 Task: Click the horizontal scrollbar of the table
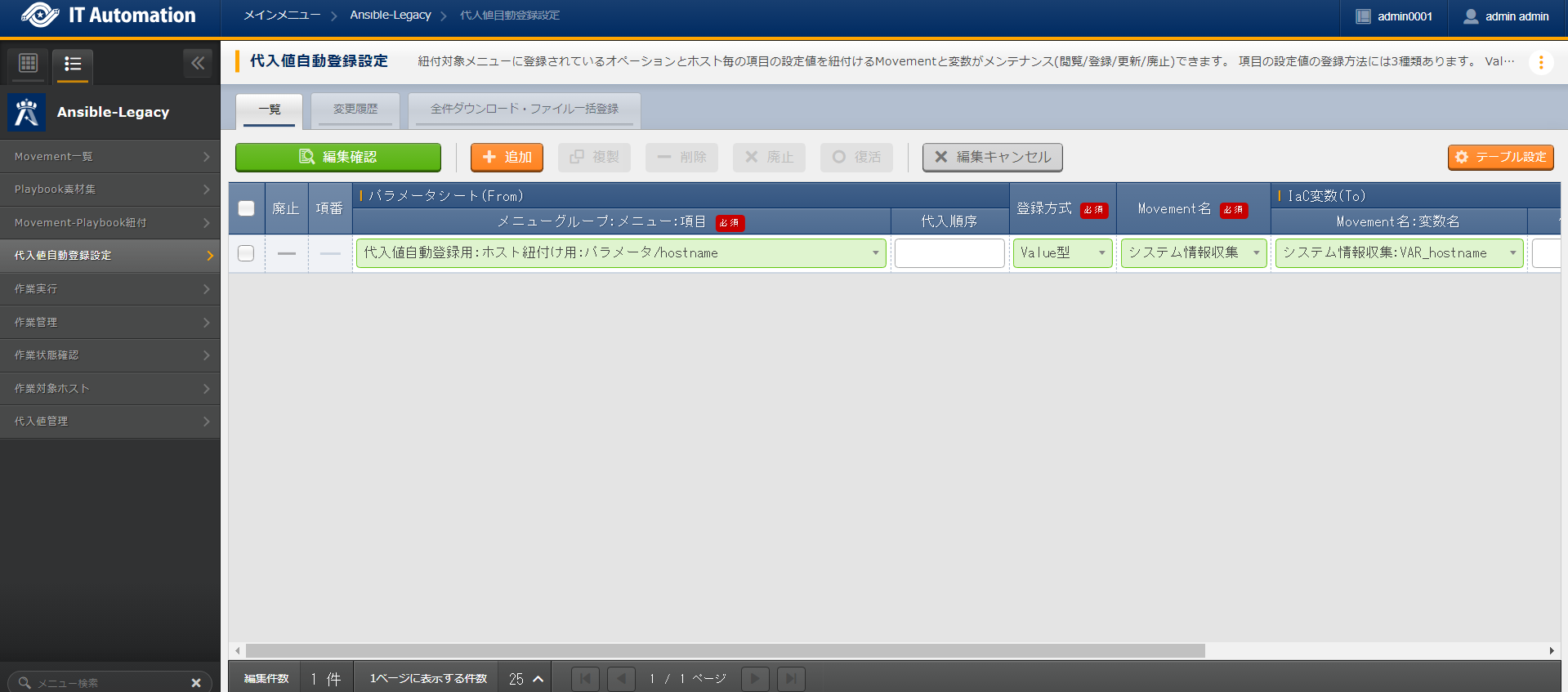point(725,651)
